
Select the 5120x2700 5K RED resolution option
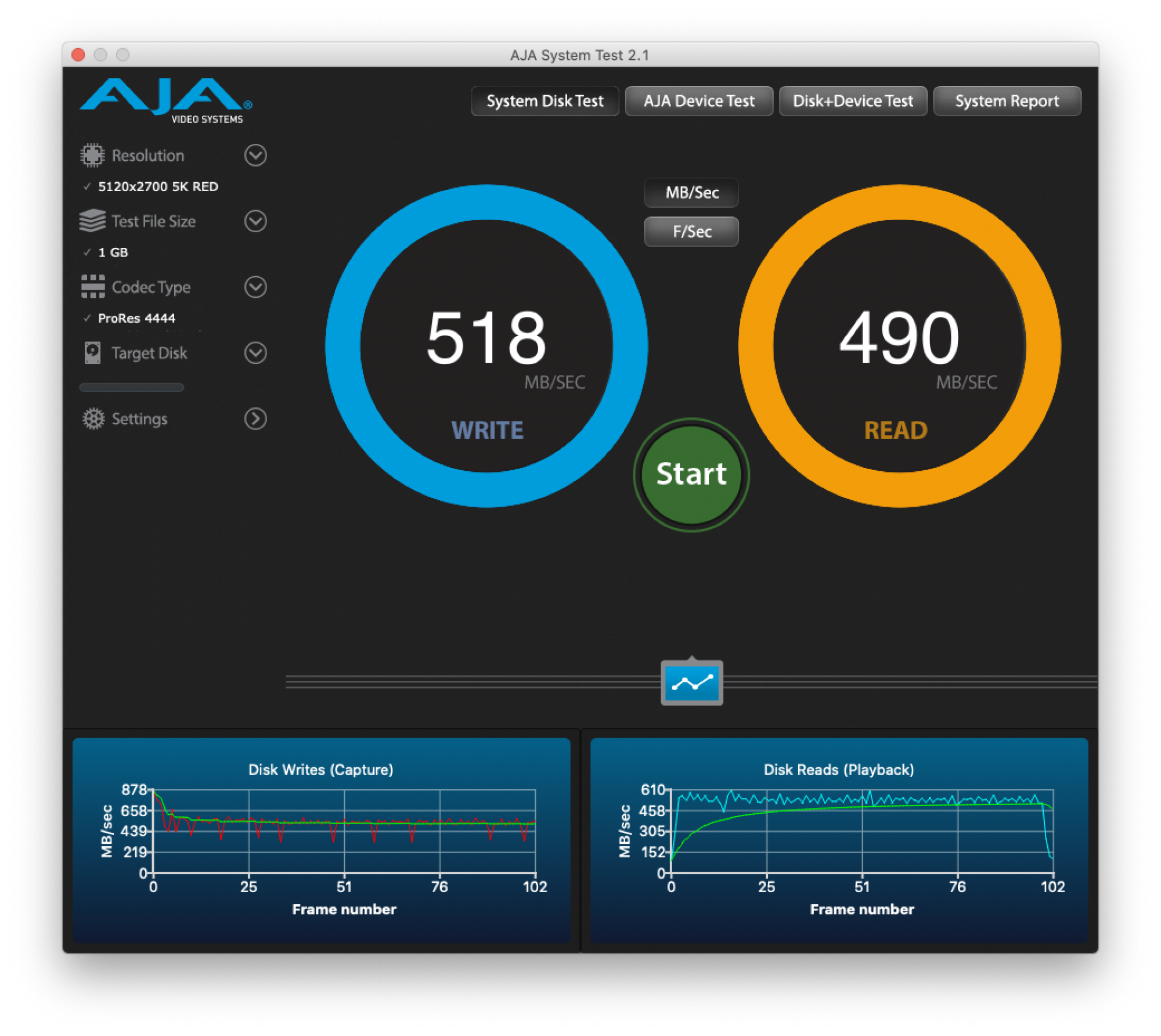(x=158, y=186)
